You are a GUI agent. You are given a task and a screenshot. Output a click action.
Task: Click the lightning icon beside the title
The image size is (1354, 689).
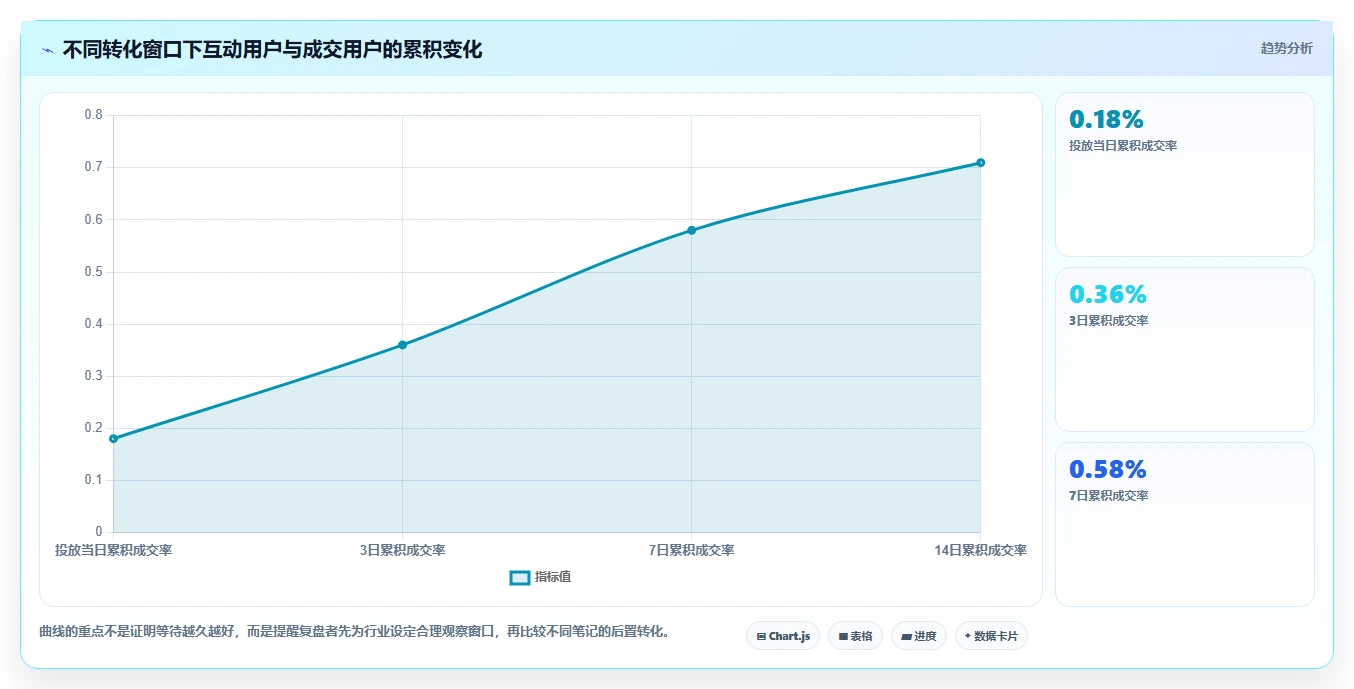click(48, 49)
